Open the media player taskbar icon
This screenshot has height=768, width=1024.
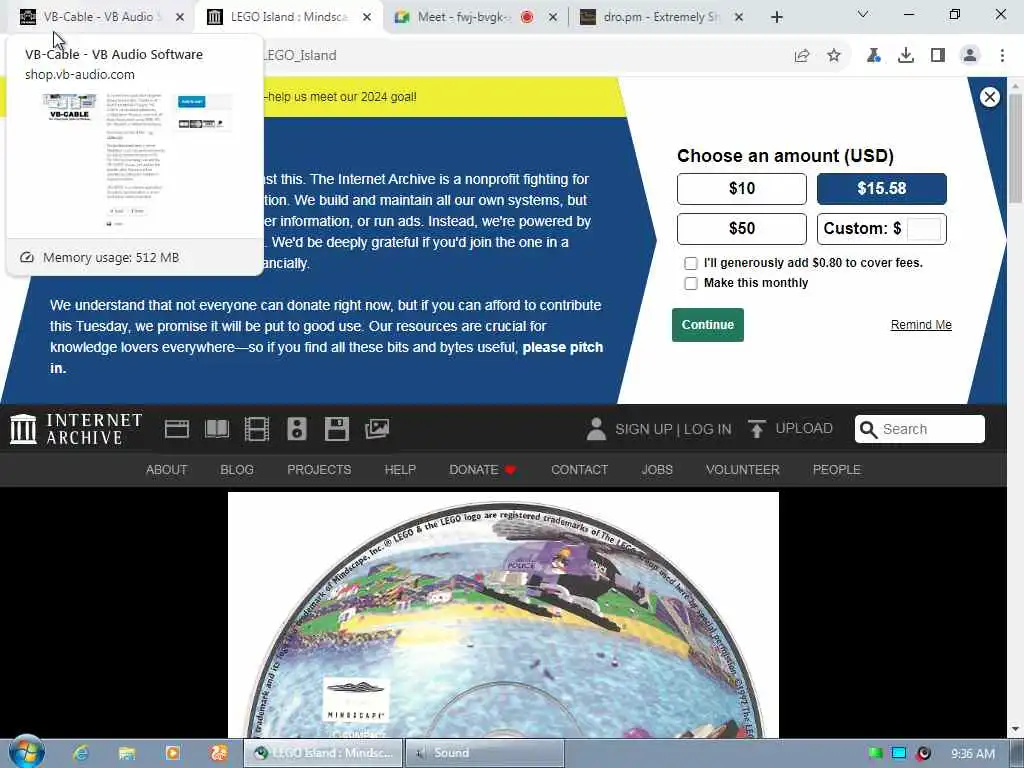pyautogui.click(x=172, y=753)
